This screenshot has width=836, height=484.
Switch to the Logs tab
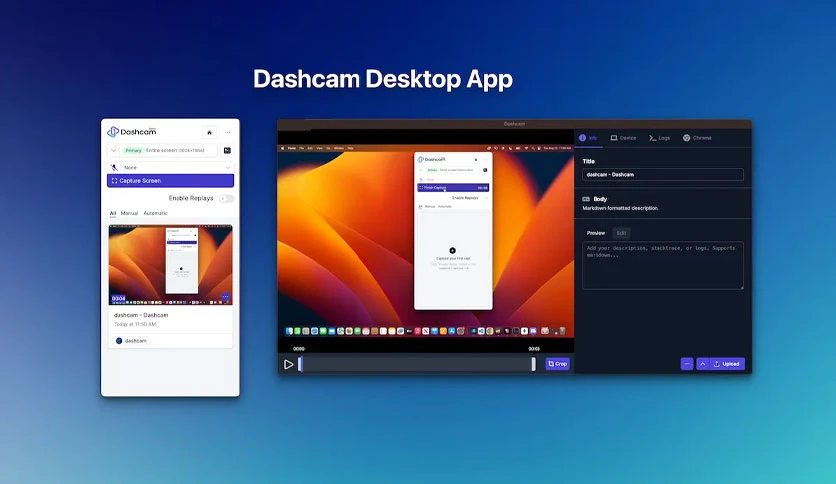(659, 138)
